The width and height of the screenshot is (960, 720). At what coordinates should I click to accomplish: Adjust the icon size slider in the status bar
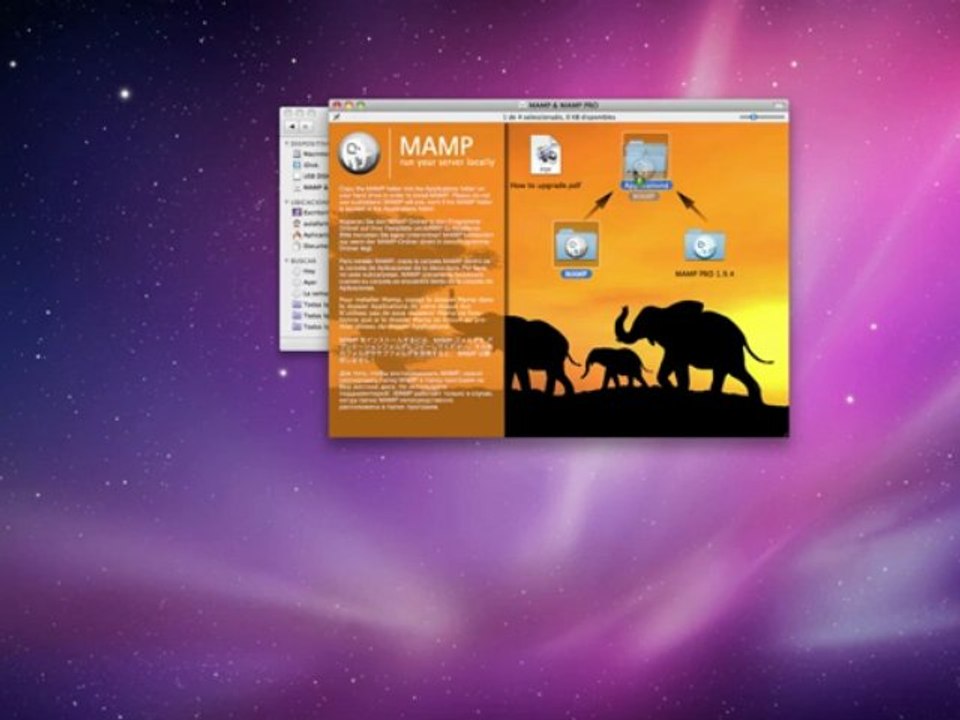coord(762,117)
